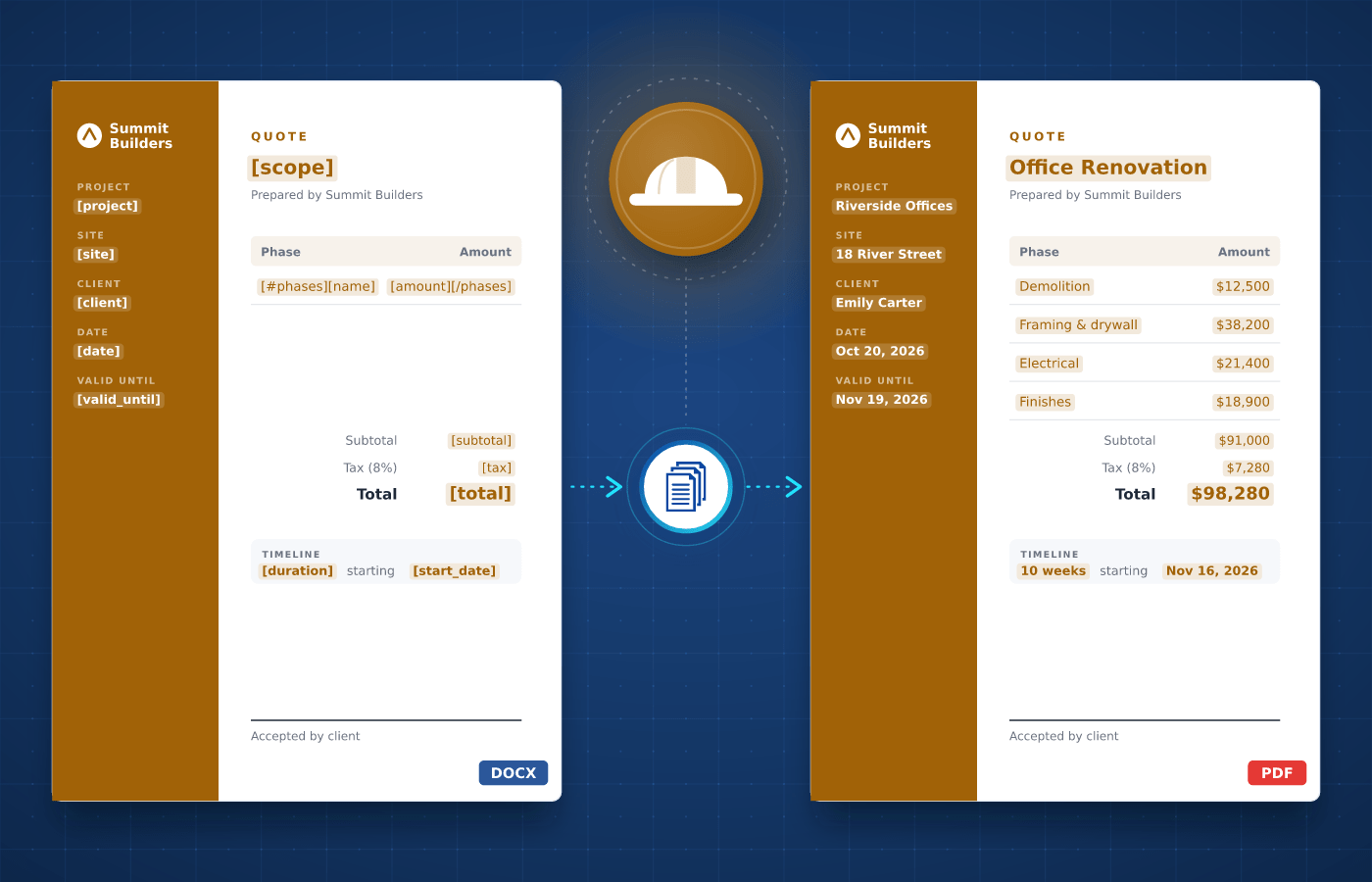Click the [valid_until] placeholder
The width and height of the screenshot is (1372, 882).
tap(119, 400)
